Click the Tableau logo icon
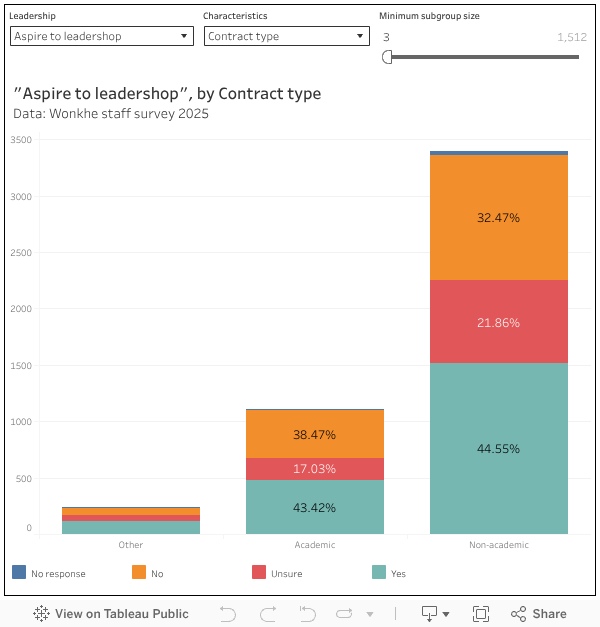This screenshot has height=627, width=600. pyautogui.click(x=41, y=614)
